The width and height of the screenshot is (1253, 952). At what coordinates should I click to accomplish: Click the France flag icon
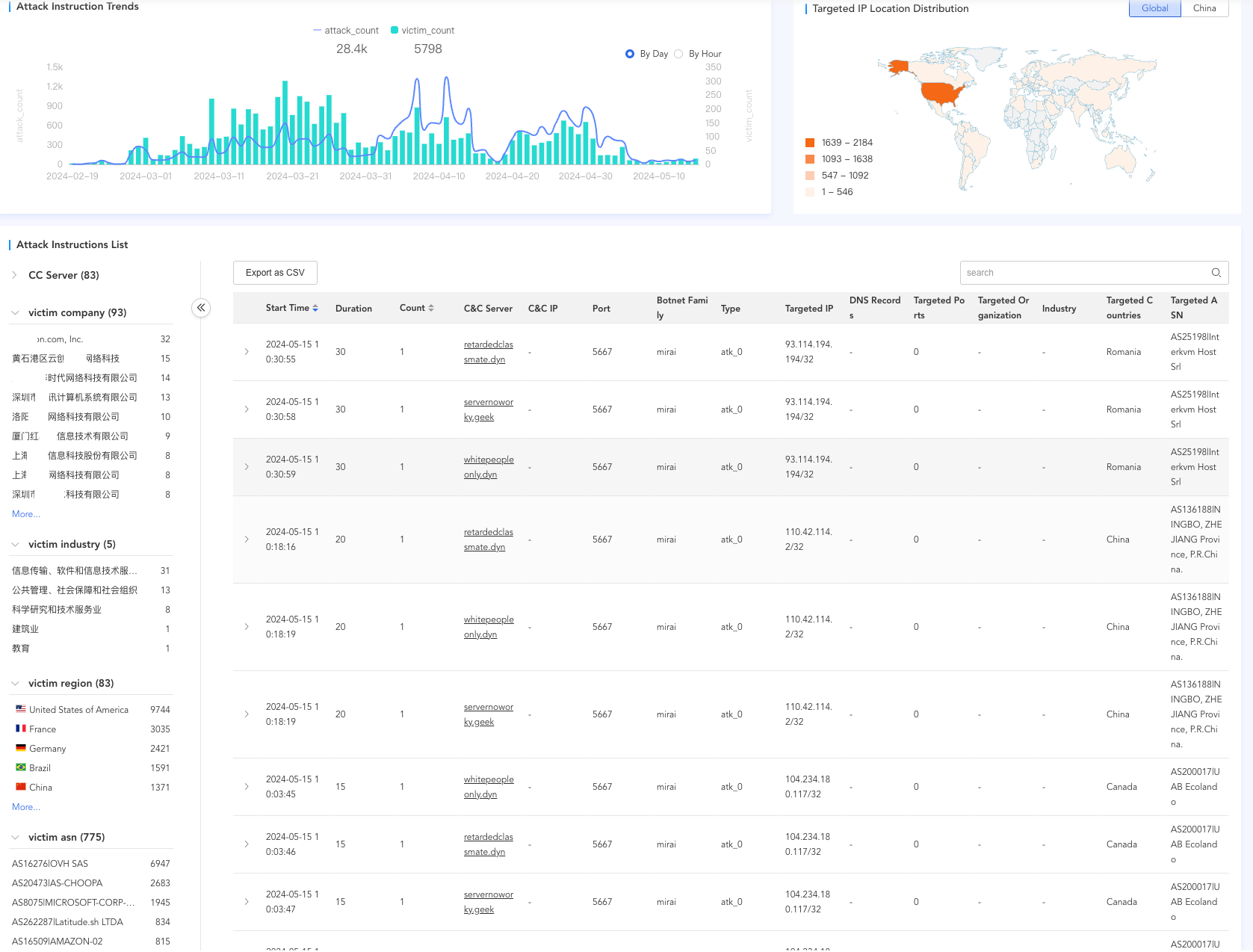[21, 729]
